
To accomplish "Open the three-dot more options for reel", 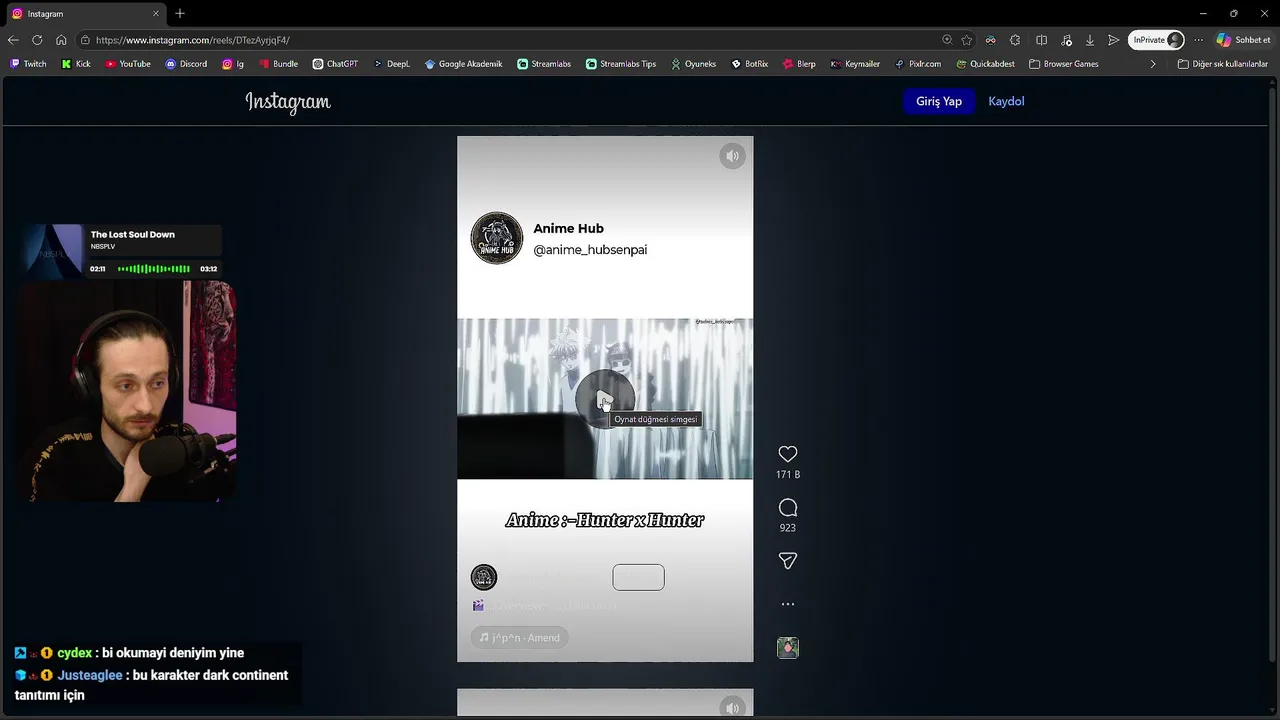I will (x=788, y=604).
